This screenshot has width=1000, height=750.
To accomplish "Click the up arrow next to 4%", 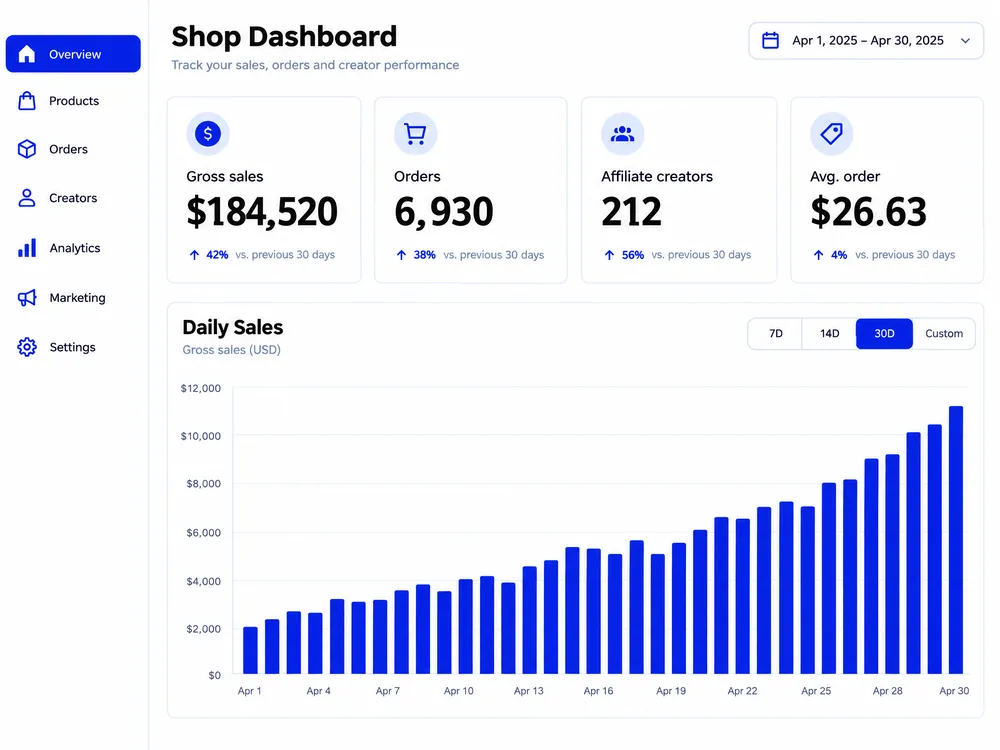I will [818, 255].
